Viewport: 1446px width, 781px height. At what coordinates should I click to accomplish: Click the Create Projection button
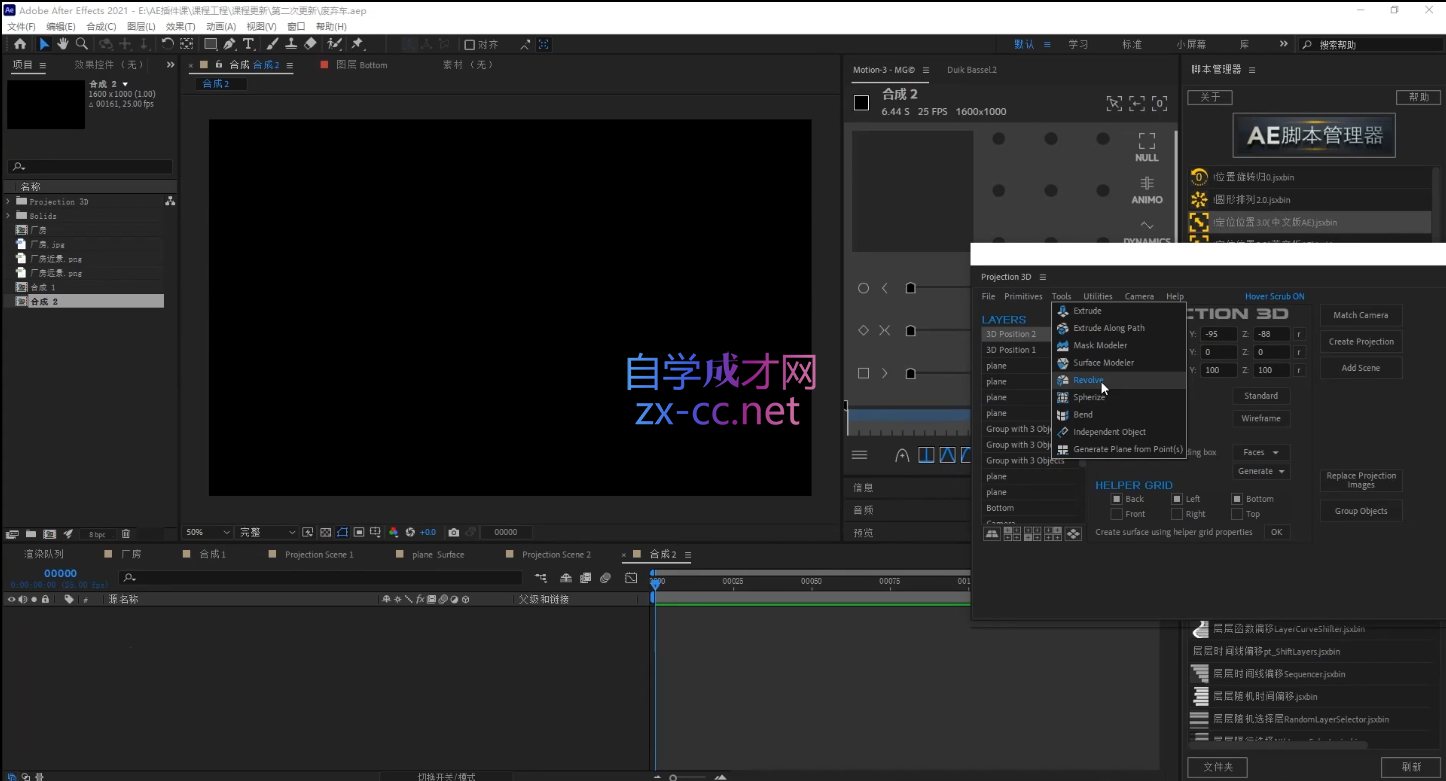(x=1360, y=342)
